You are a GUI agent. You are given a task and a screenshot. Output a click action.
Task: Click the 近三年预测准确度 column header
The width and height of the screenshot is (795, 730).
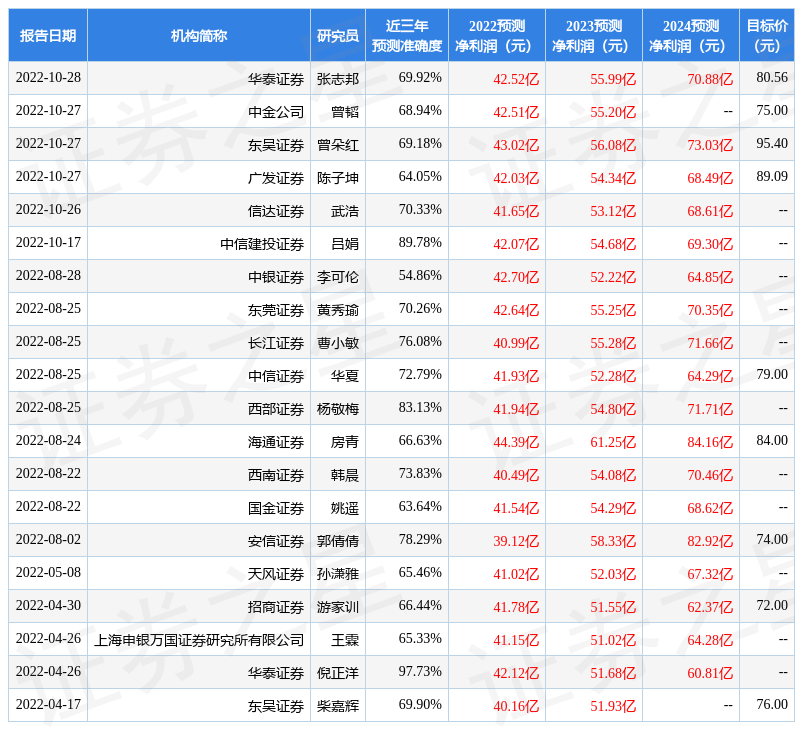click(406, 36)
